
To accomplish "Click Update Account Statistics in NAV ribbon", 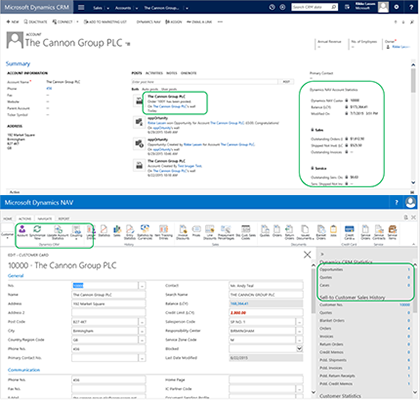I will (58, 232).
